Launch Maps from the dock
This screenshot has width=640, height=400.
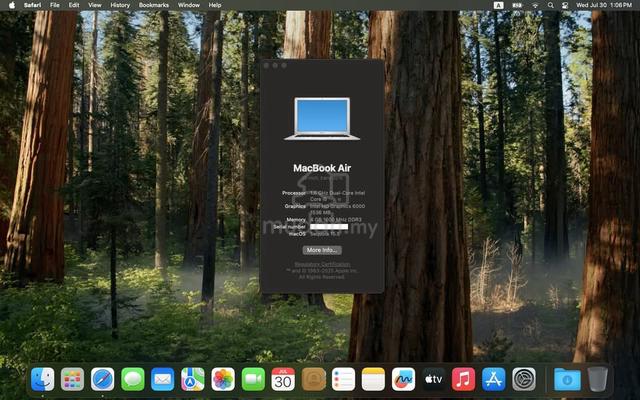pyautogui.click(x=193, y=379)
